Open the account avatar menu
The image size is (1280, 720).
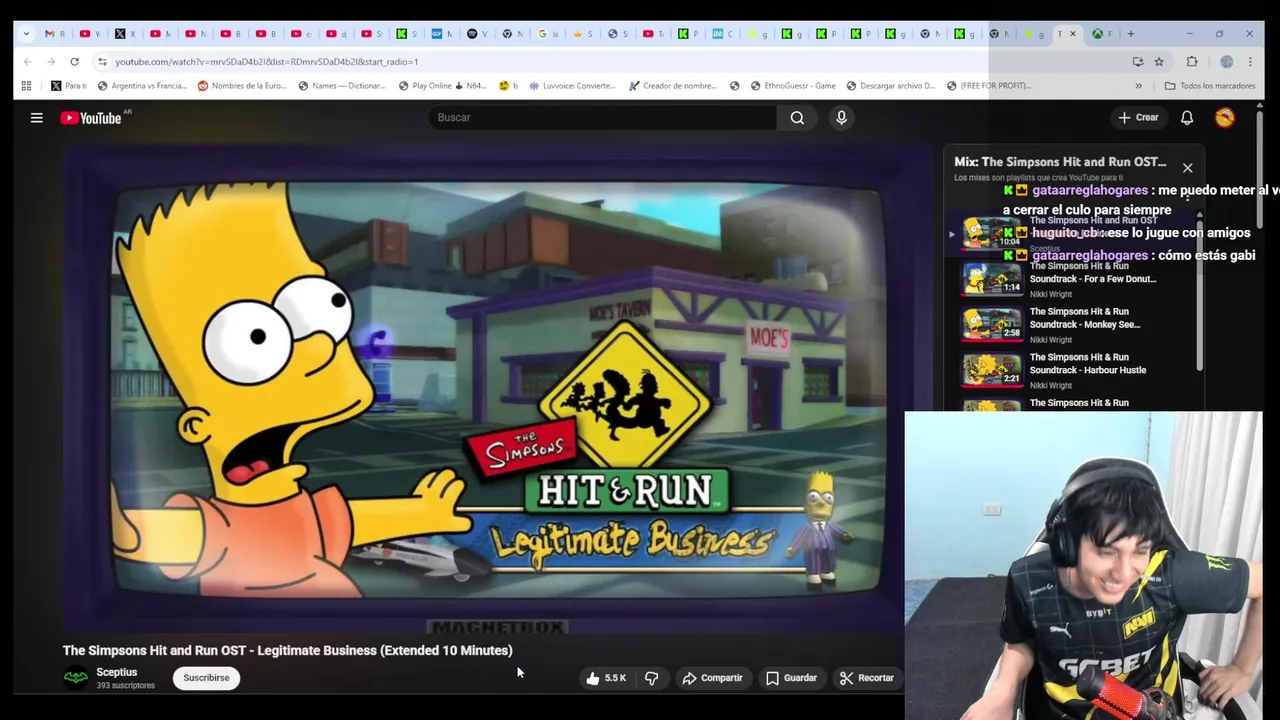coord(1225,117)
